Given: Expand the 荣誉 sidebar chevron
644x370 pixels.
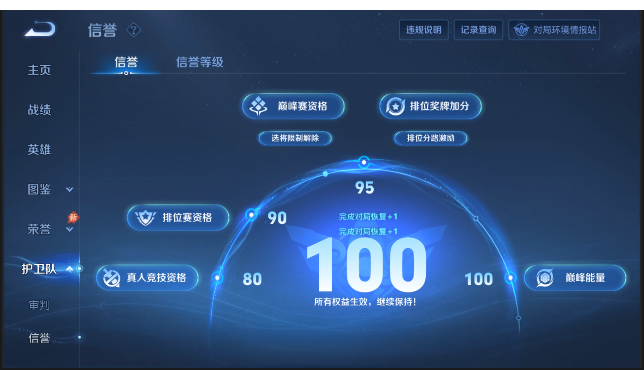Looking at the screenshot, I should click(x=69, y=229).
